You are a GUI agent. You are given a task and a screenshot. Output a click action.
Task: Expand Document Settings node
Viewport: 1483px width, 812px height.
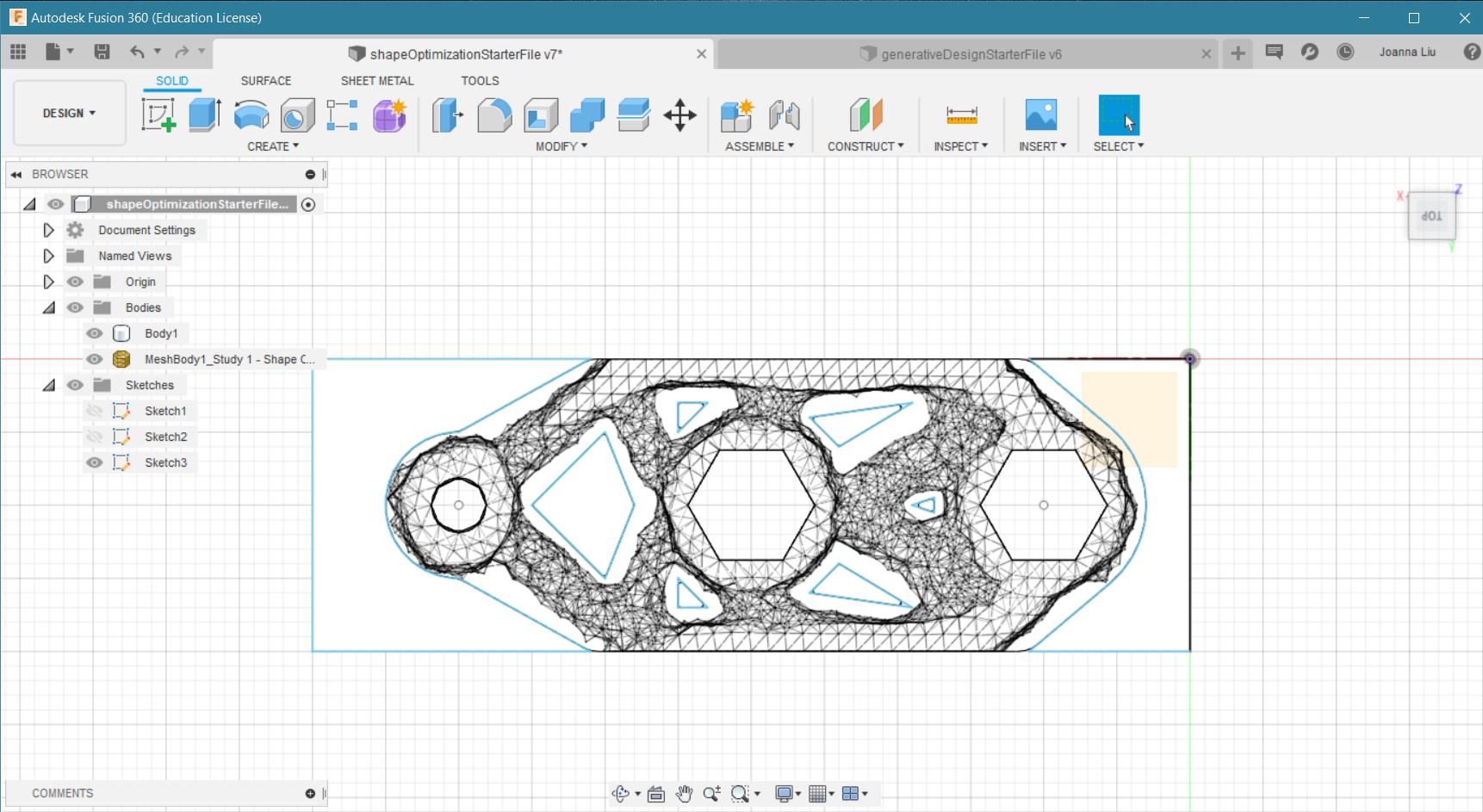click(x=48, y=230)
